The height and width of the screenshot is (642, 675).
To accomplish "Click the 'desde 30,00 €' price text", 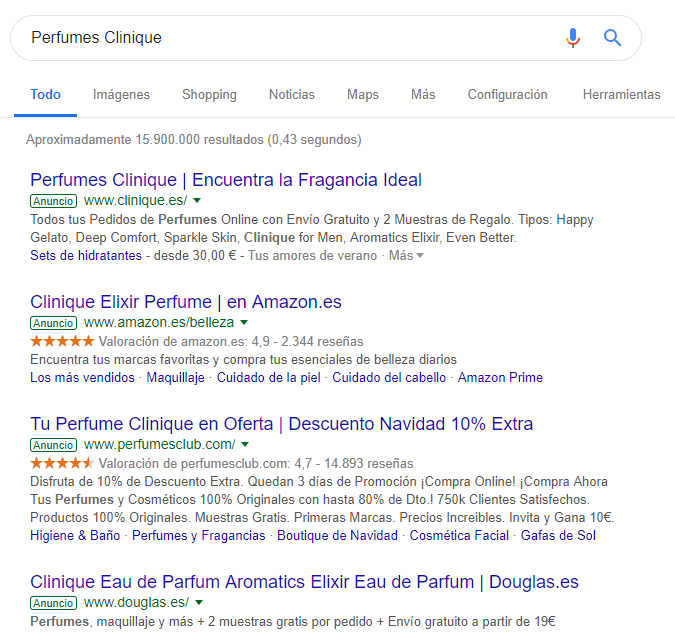I will (x=195, y=255).
